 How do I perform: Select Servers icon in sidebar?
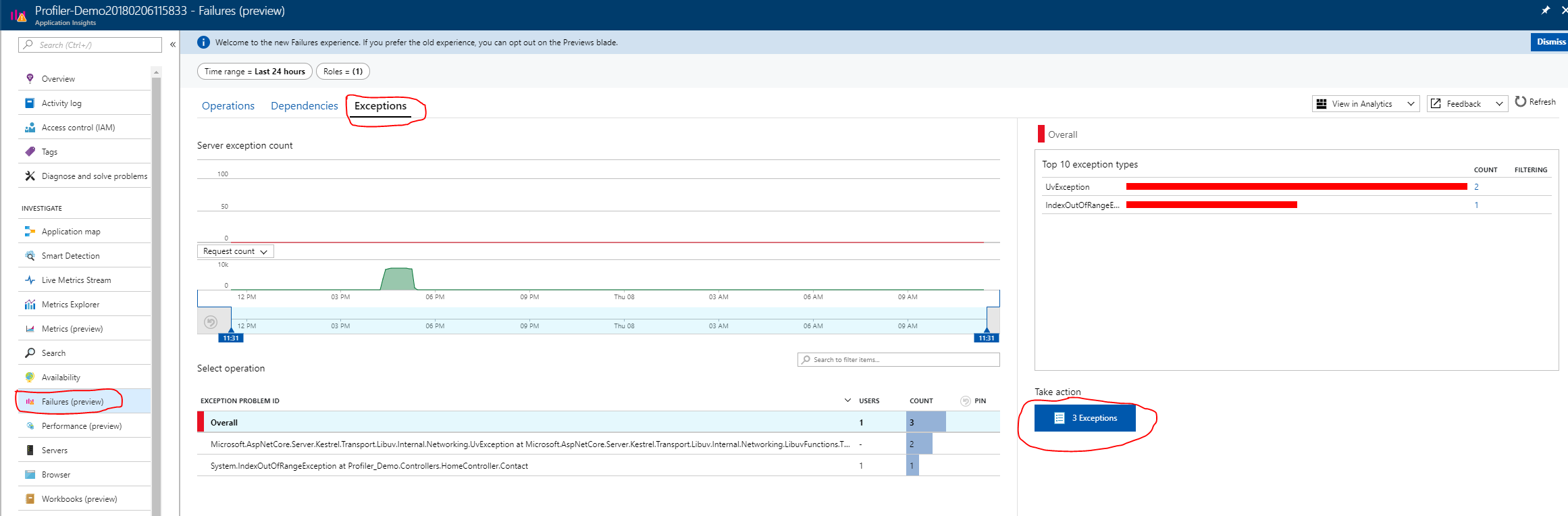click(x=30, y=450)
